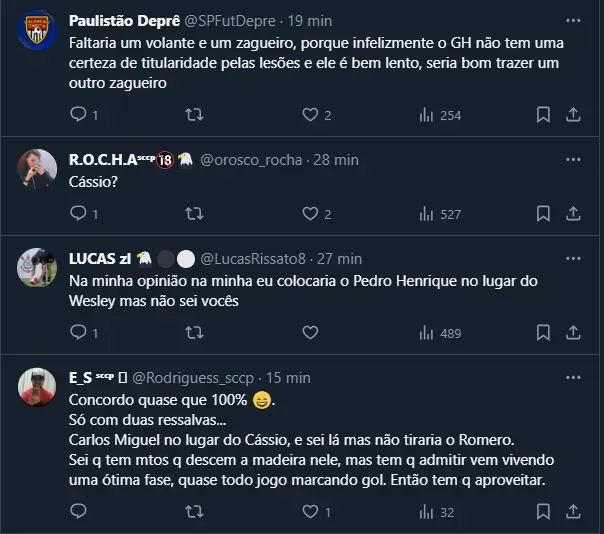Viewport: 604px width, 534px height.
Task: Open more options on Paulistão Deprê tweet
Action: (572, 21)
